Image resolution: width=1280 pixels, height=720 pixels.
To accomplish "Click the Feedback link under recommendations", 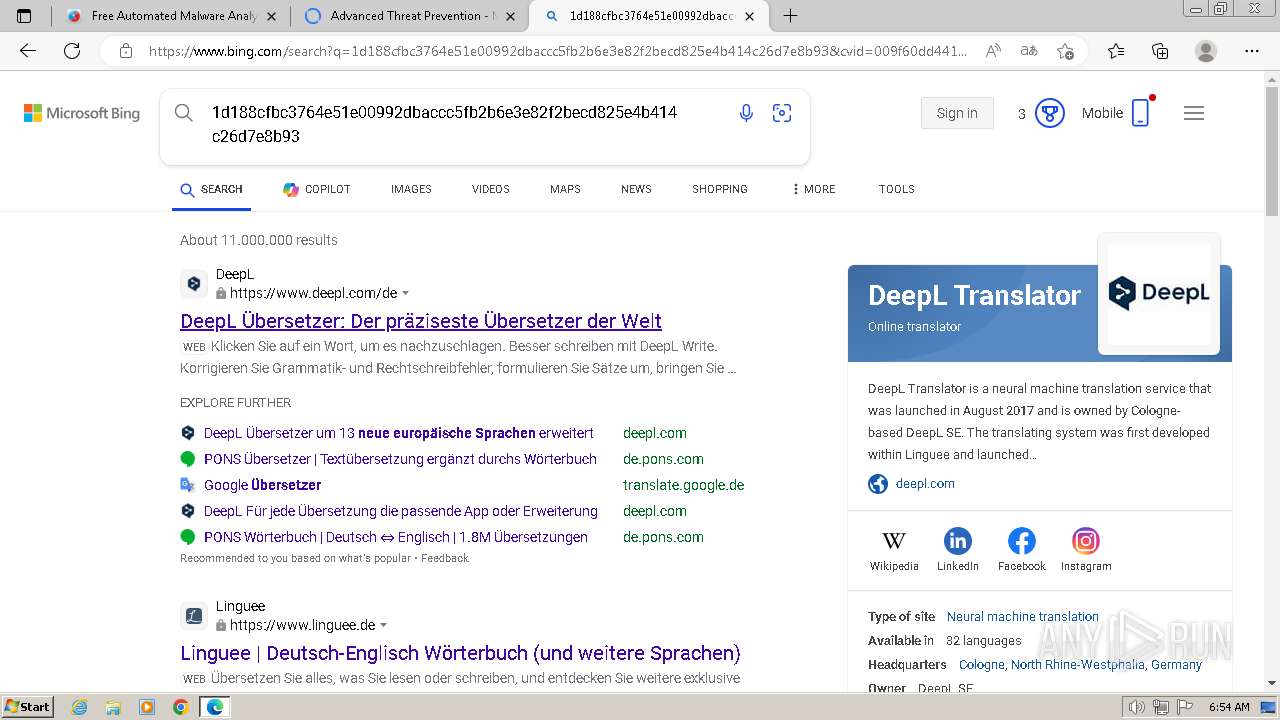I will click(445, 558).
